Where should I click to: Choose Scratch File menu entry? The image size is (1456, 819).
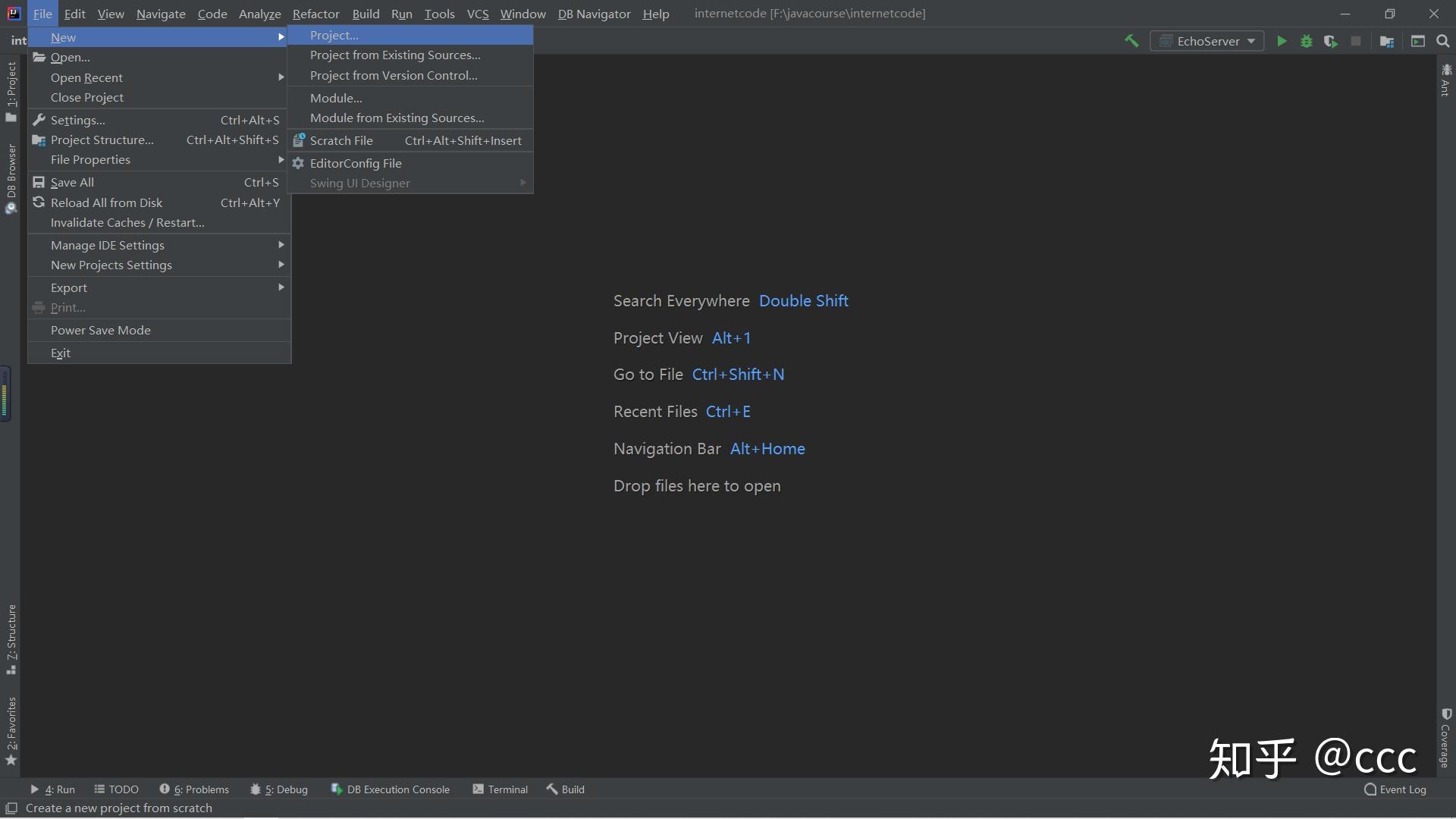(341, 140)
